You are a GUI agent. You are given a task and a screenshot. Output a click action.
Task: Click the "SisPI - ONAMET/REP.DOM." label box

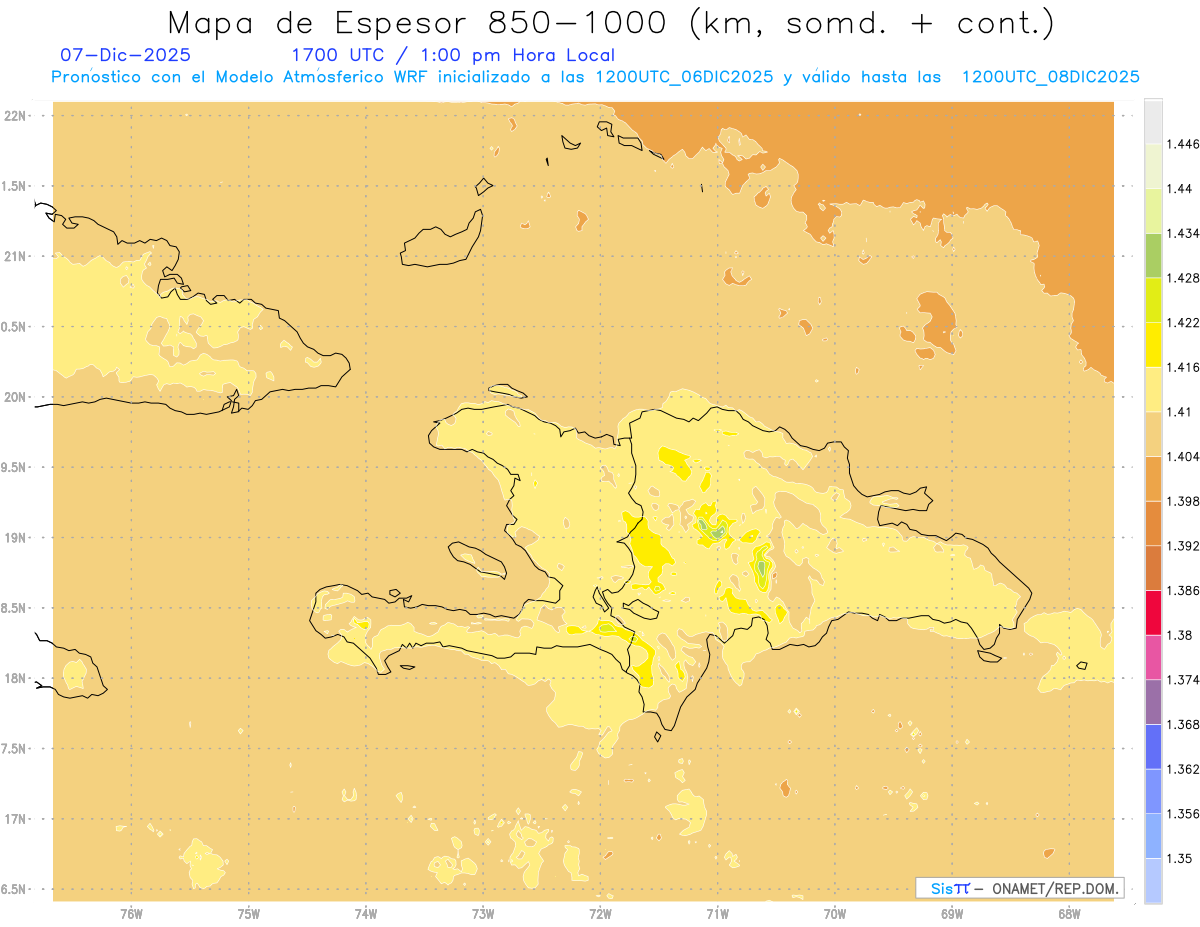[x=1019, y=888]
